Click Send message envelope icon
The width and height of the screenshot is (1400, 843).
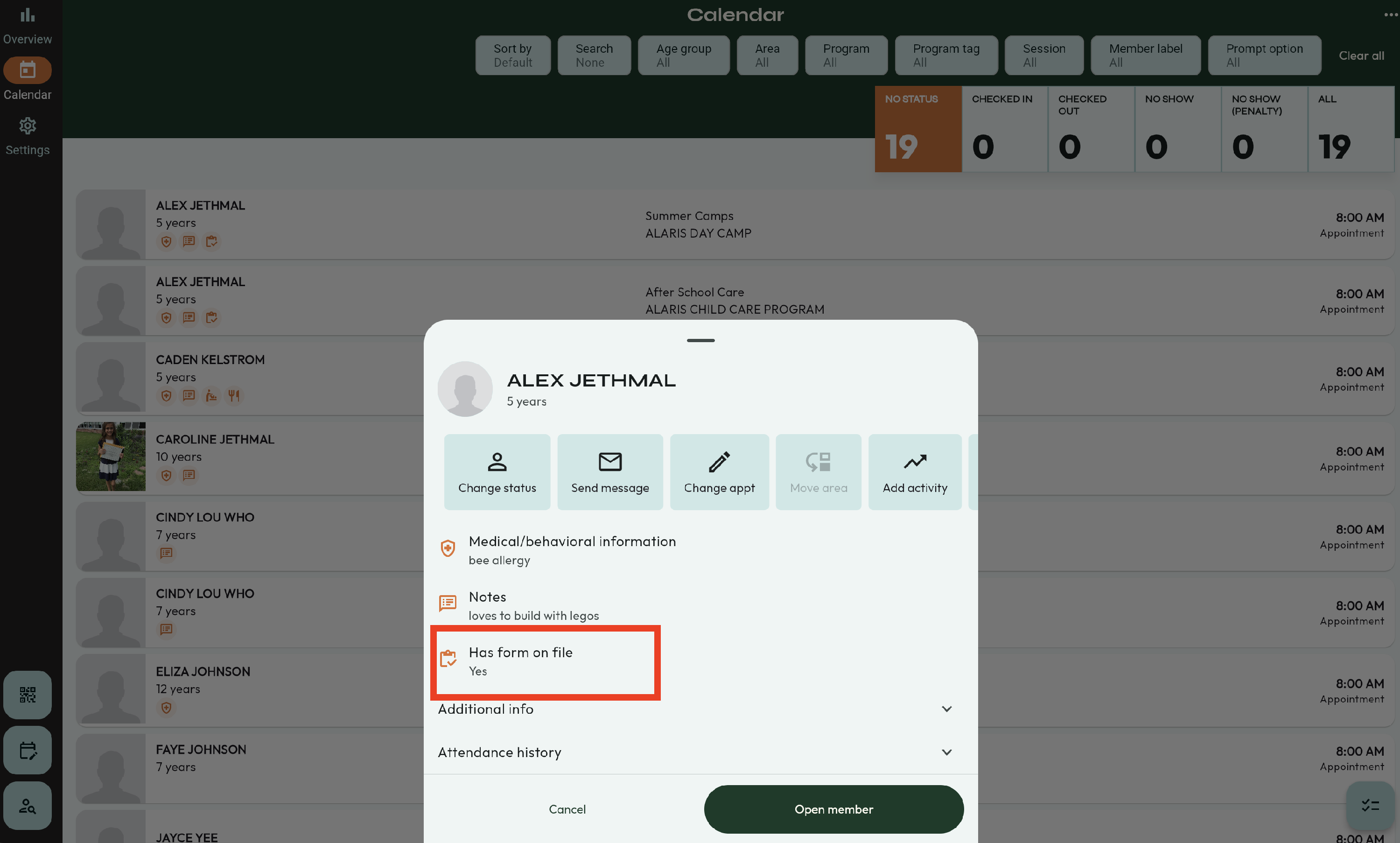coord(610,462)
